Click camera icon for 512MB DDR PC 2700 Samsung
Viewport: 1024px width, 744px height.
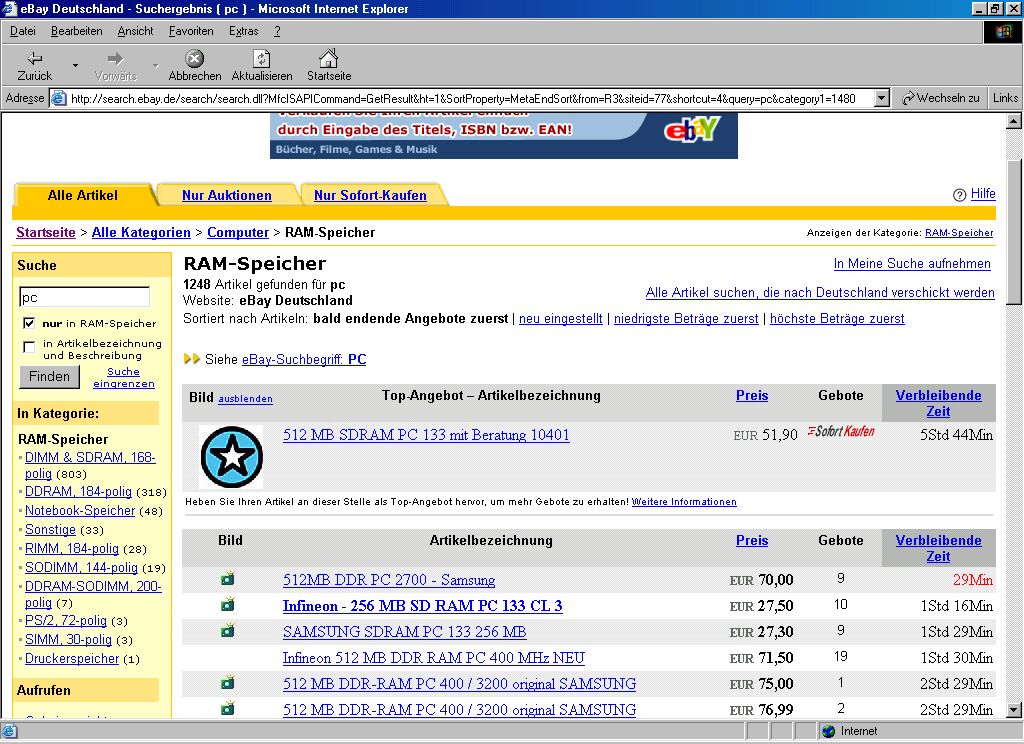227,579
